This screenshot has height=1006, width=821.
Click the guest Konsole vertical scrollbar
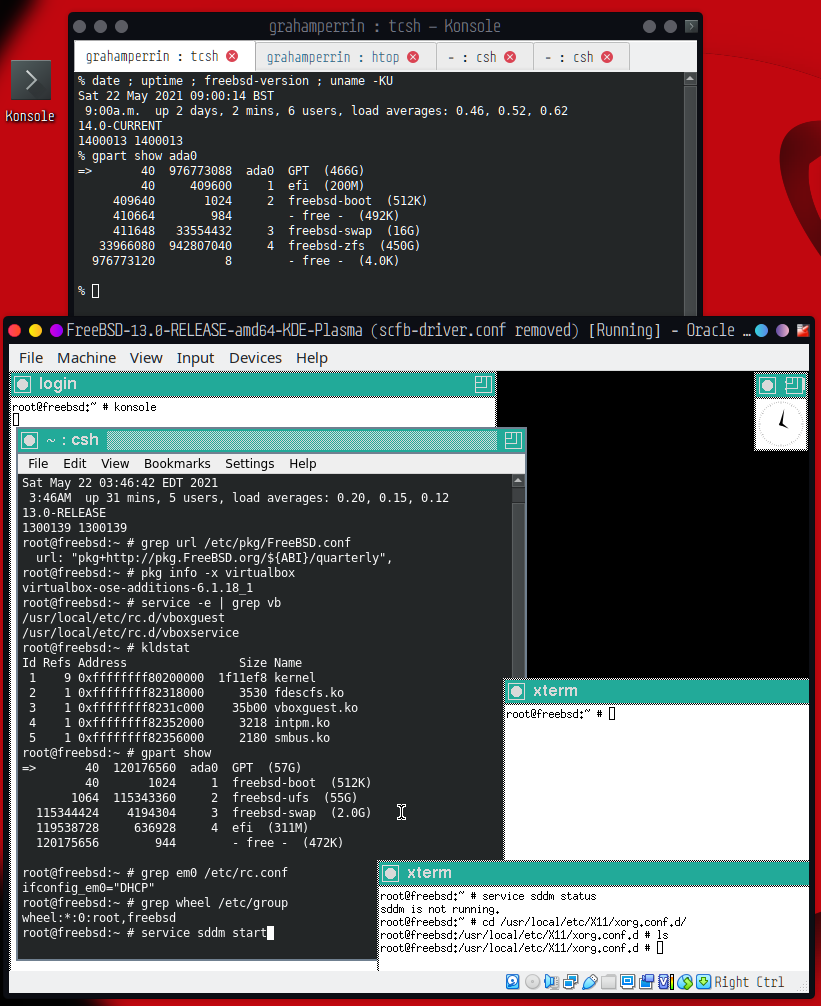[517, 580]
